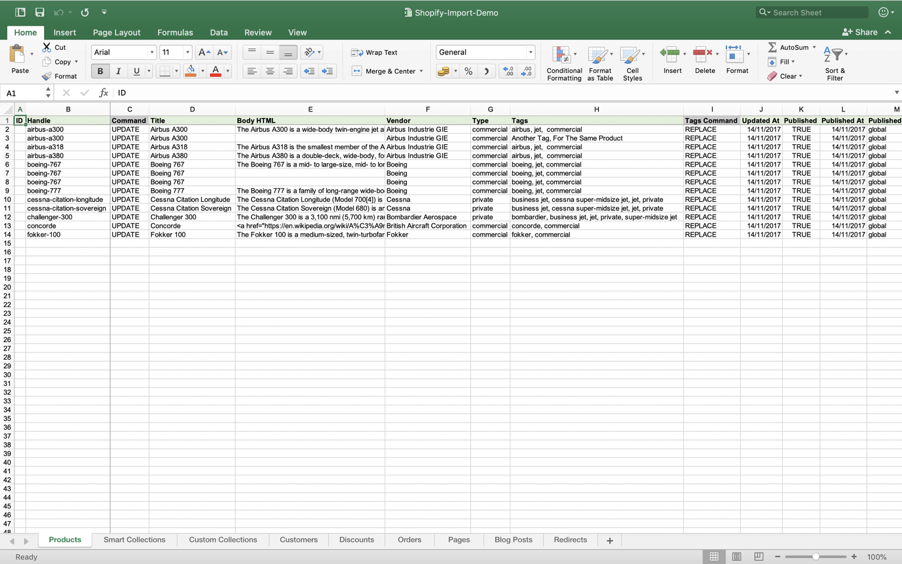
Task: Expand Merge & Center options arrow
Action: (x=422, y=71)
